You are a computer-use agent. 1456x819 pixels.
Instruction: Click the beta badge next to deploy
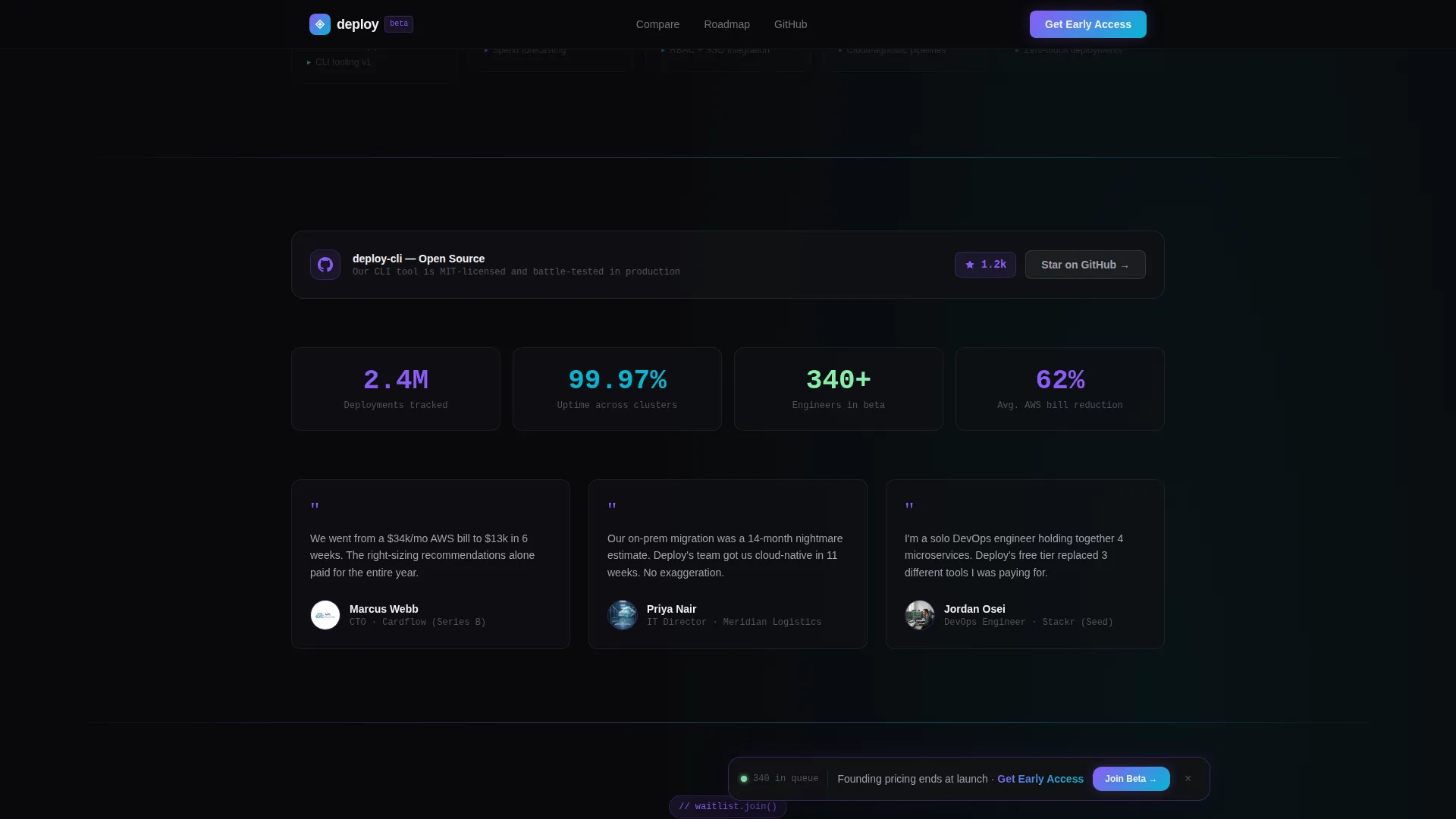point(399,24)
